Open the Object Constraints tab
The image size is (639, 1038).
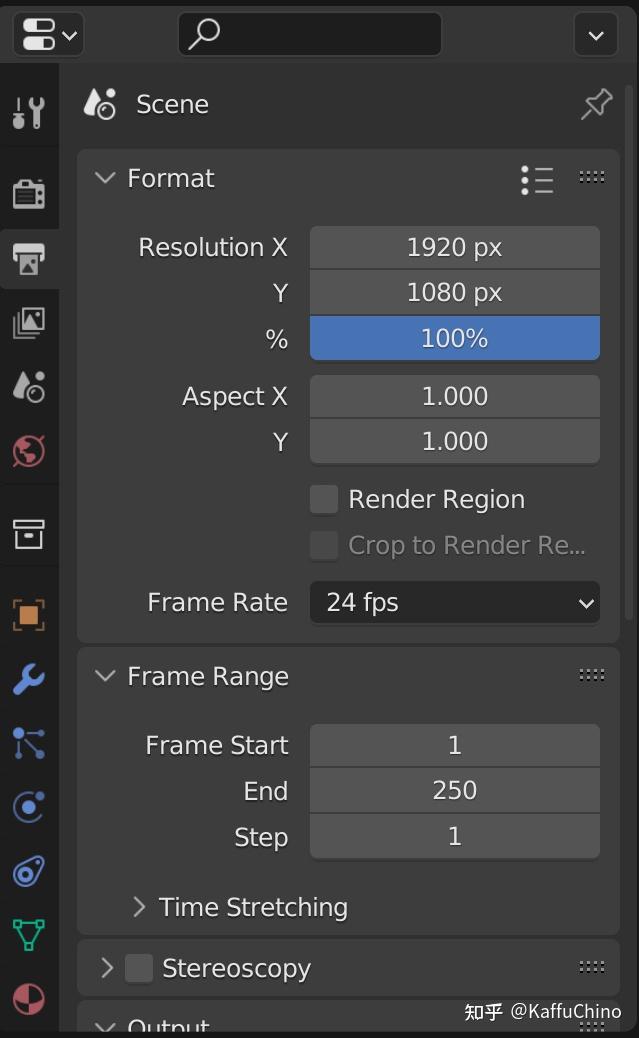tap(29, 871)
